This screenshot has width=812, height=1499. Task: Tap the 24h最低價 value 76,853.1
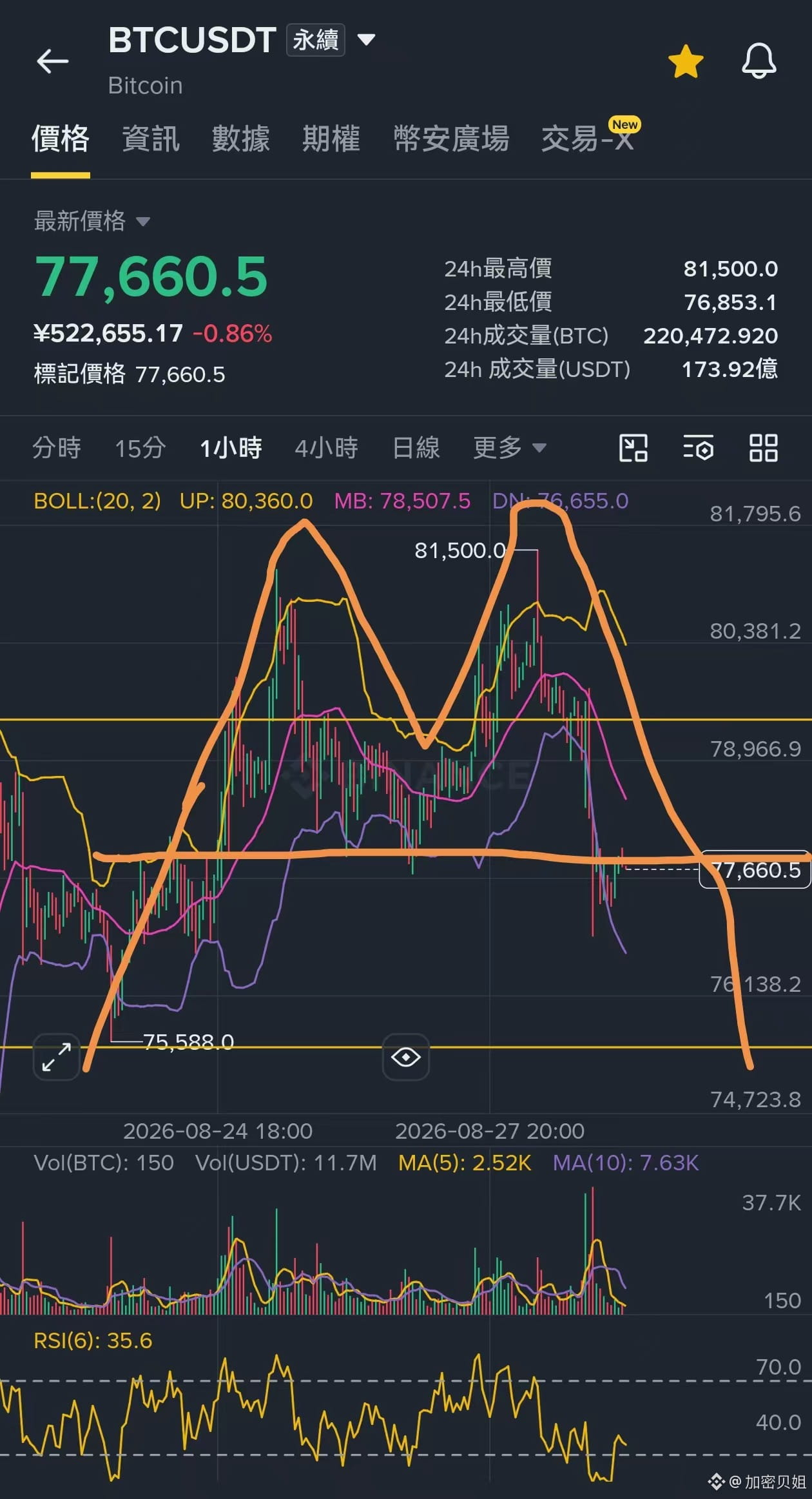point(731,302)
